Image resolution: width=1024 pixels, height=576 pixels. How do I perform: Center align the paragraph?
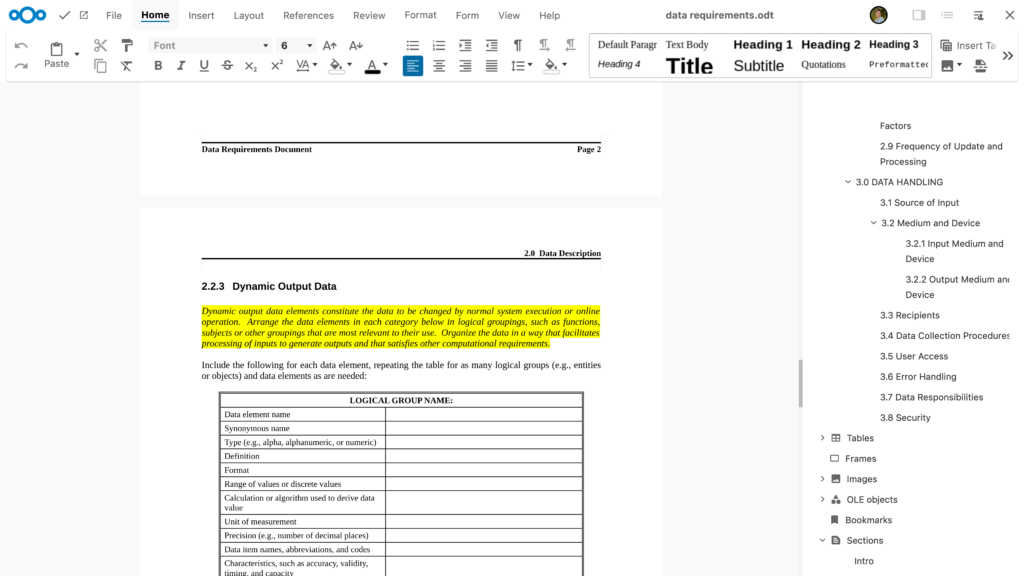pos(439,65)
